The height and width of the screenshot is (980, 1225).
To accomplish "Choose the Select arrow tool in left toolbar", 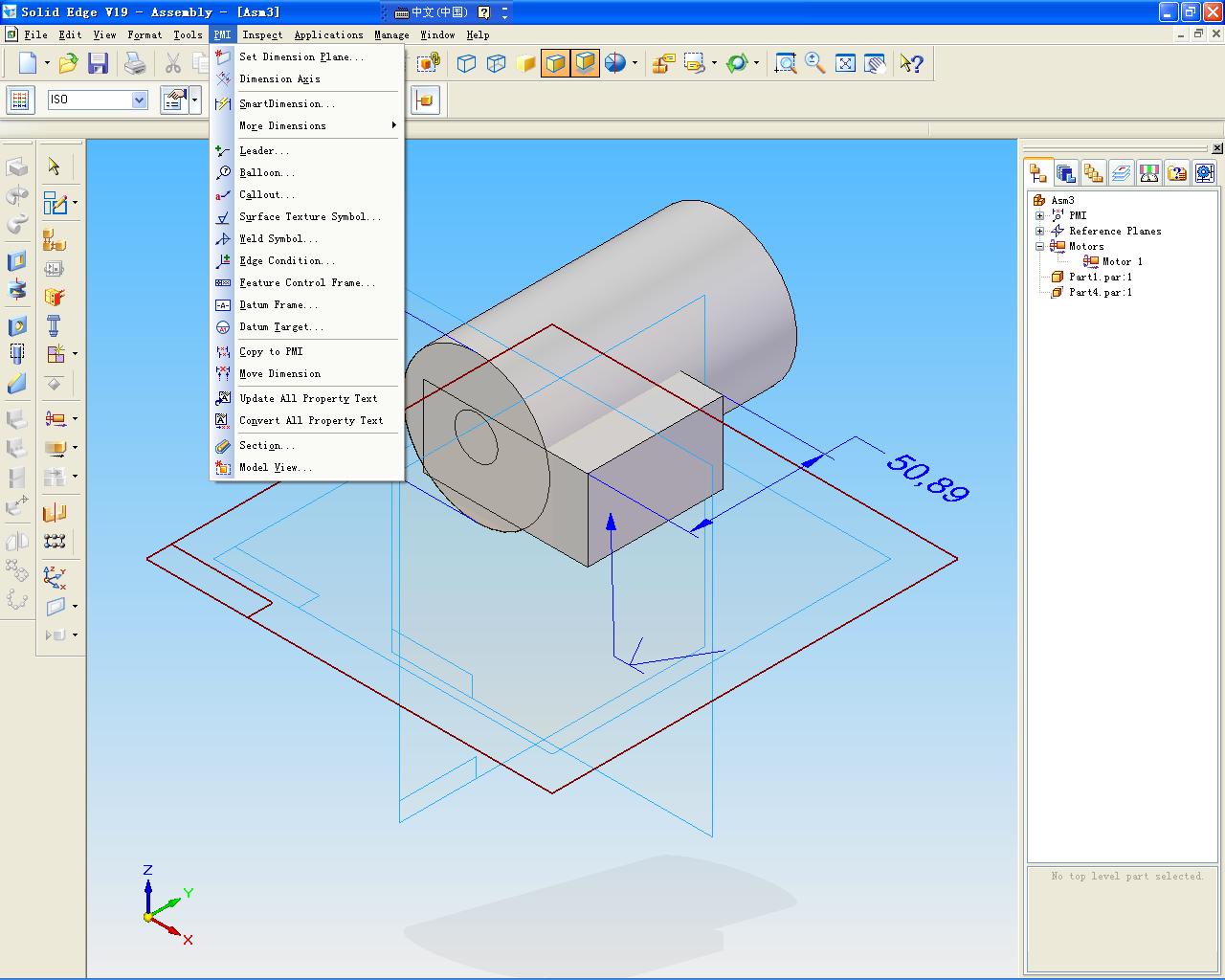I will [55, 167].
